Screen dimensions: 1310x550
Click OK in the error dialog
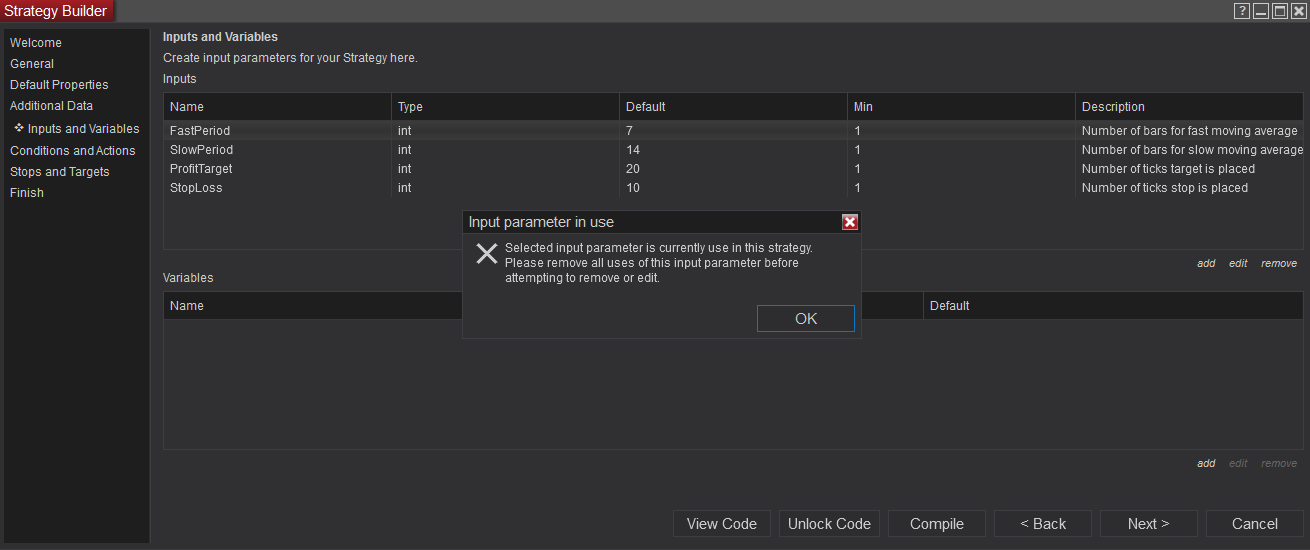click(x=805, y=318)
